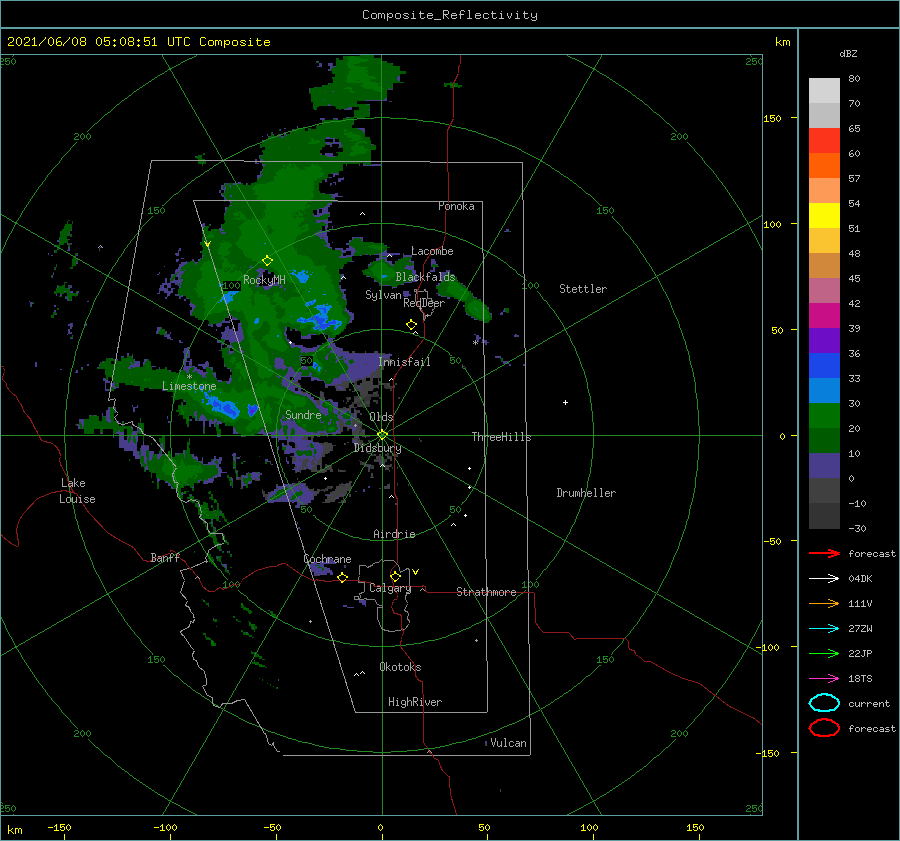This screenshot has width=900, height=841.
Task: Click the red forecast ellipse icon
Action: 824,728
